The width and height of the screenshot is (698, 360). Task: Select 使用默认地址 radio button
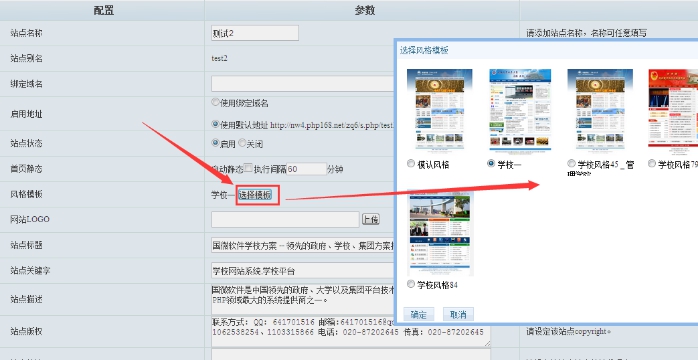coord(215,124)
